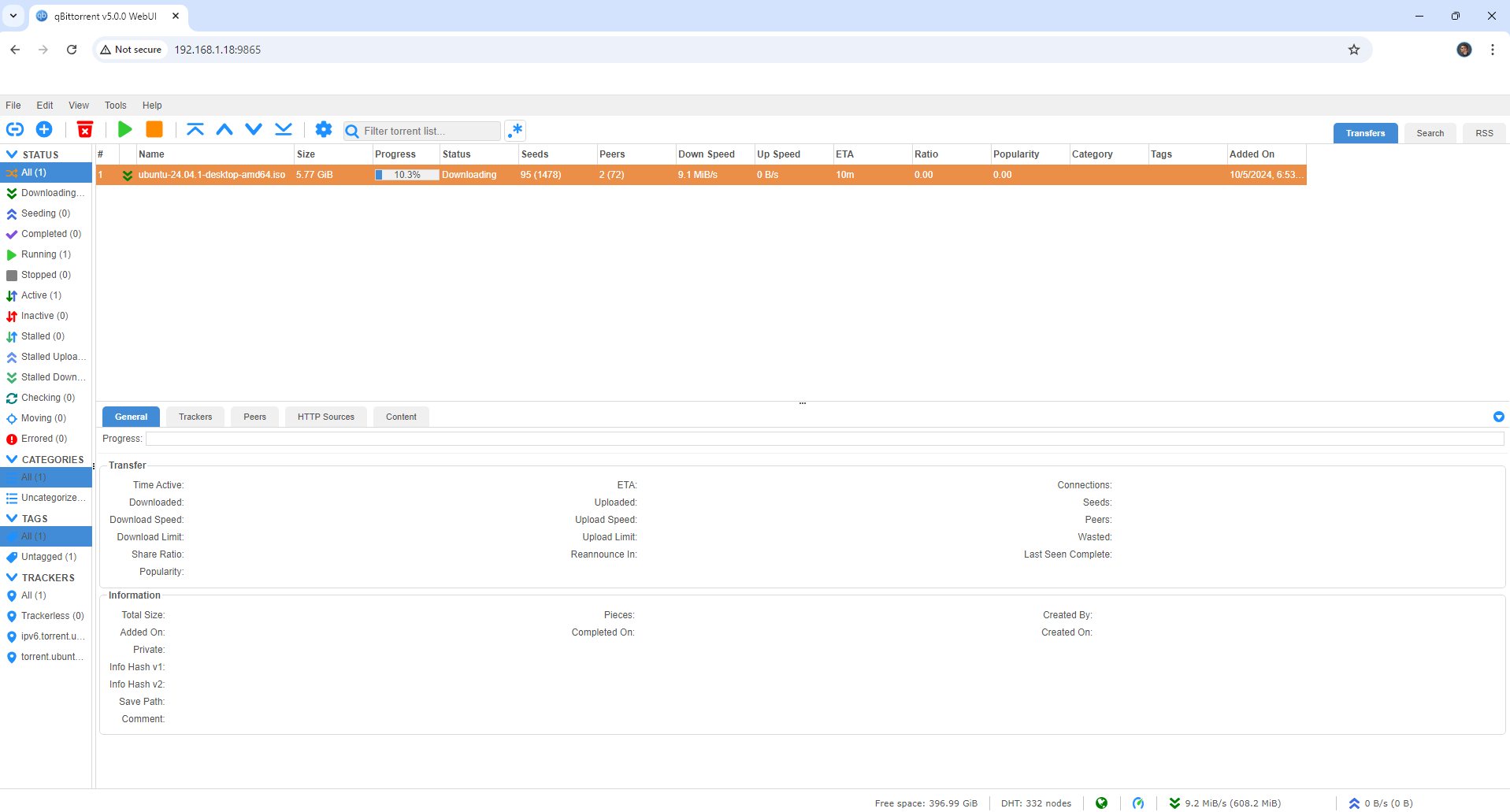Screen dimensions: 1510x812
Task: Stop torrents with orange square icon
Action: point(154,129)
